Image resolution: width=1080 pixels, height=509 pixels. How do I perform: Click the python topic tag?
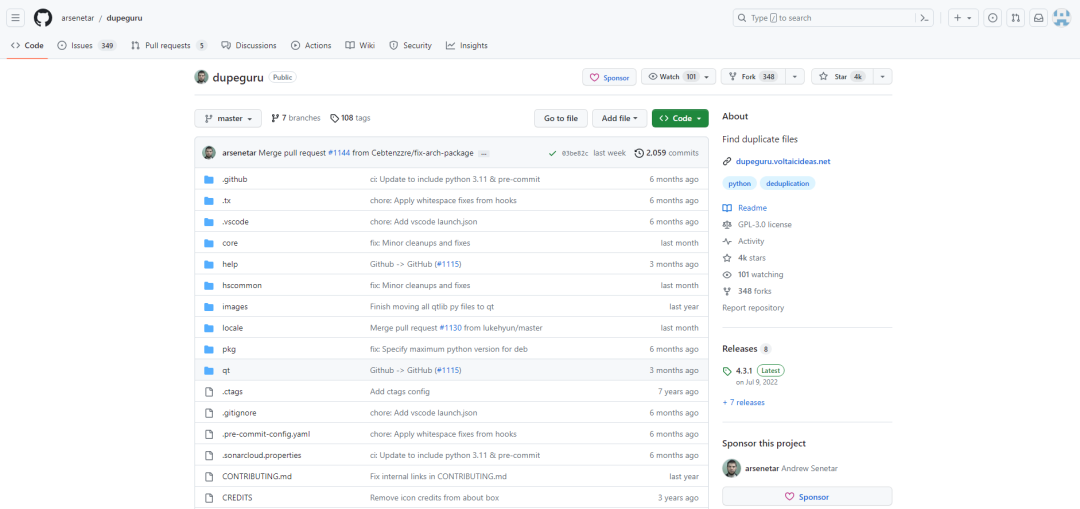pos(740,184)
